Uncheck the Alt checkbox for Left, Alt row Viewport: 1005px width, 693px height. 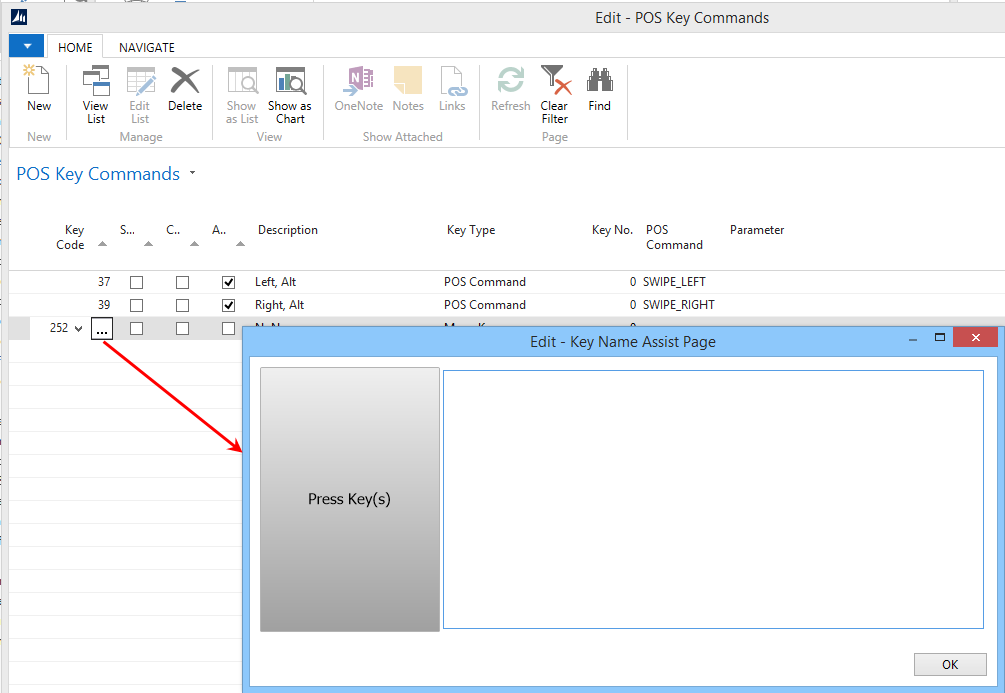tap(228, 282)
